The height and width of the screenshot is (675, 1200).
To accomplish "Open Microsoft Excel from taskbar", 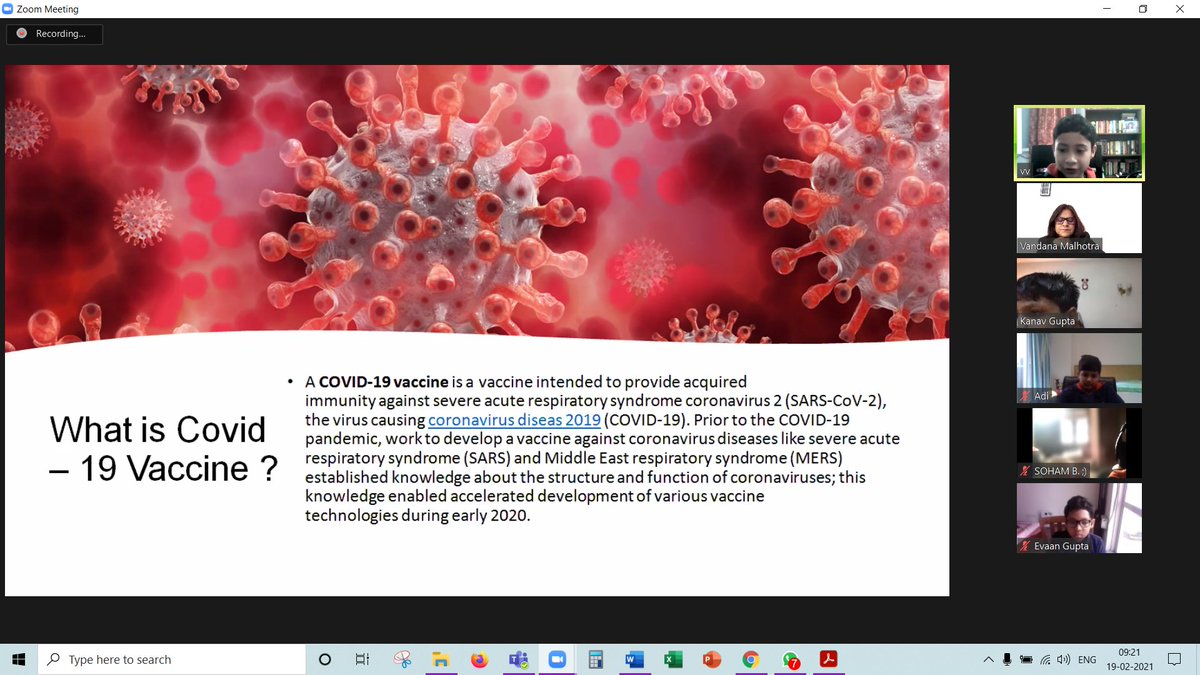I will (673, 659).
